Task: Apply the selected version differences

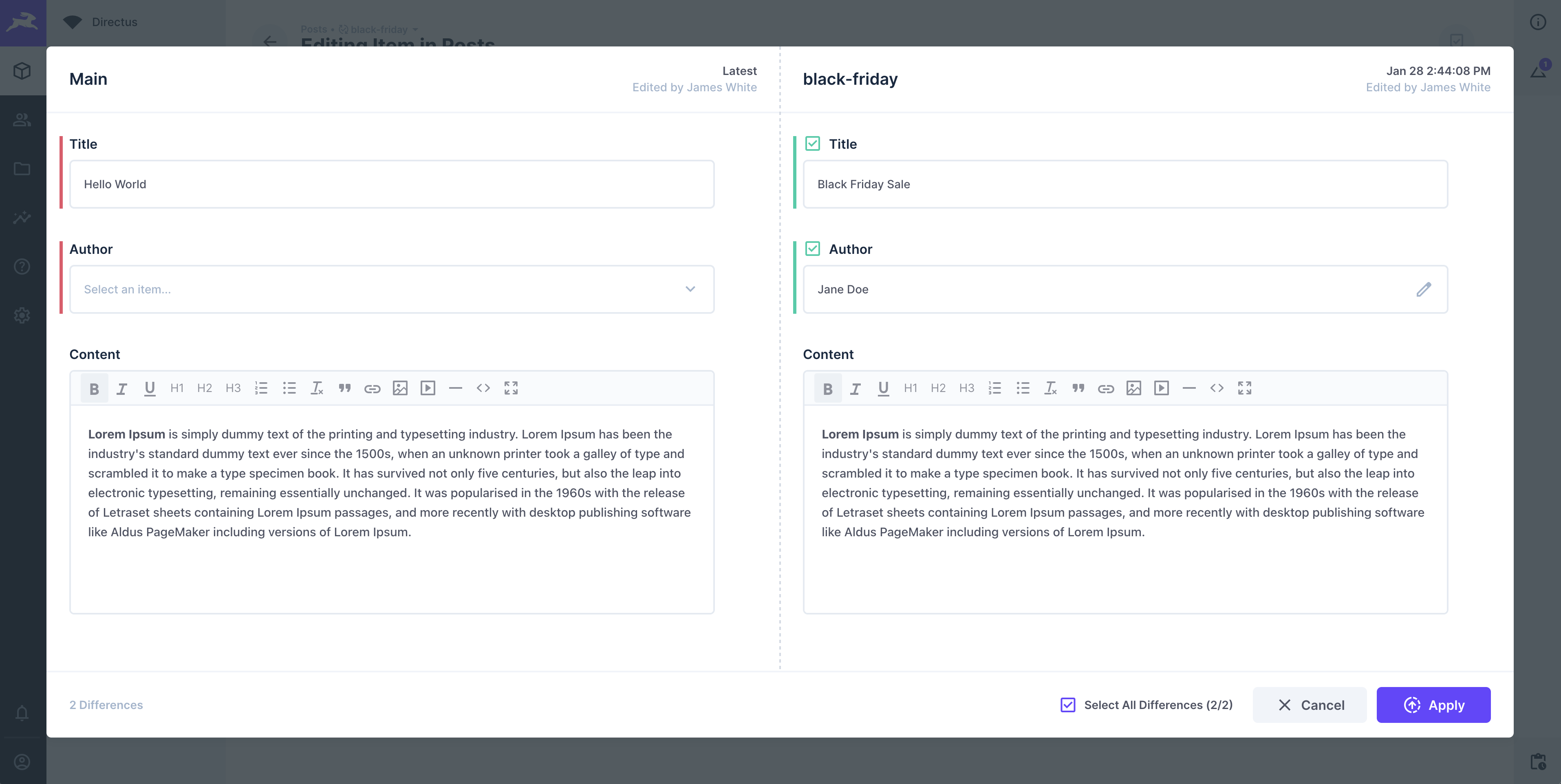Action: 1433,705
